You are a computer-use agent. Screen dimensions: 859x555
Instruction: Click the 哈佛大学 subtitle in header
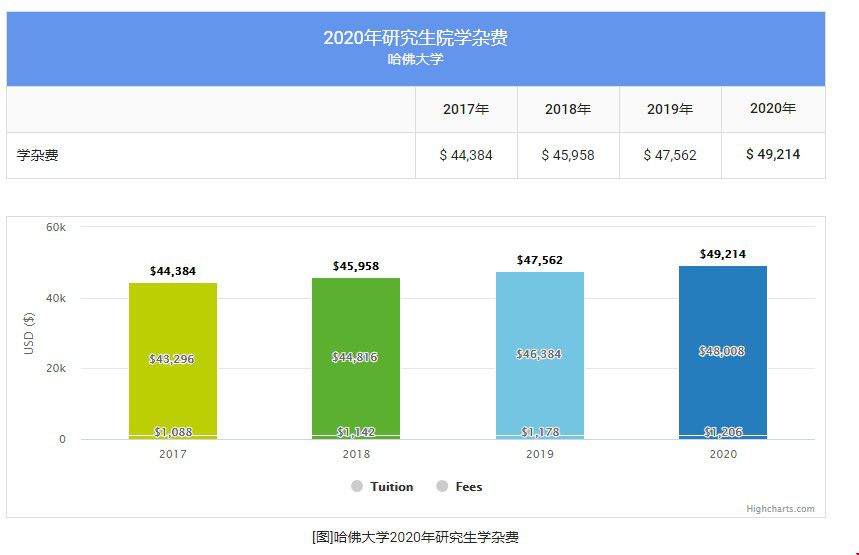(x=415, y=59)
